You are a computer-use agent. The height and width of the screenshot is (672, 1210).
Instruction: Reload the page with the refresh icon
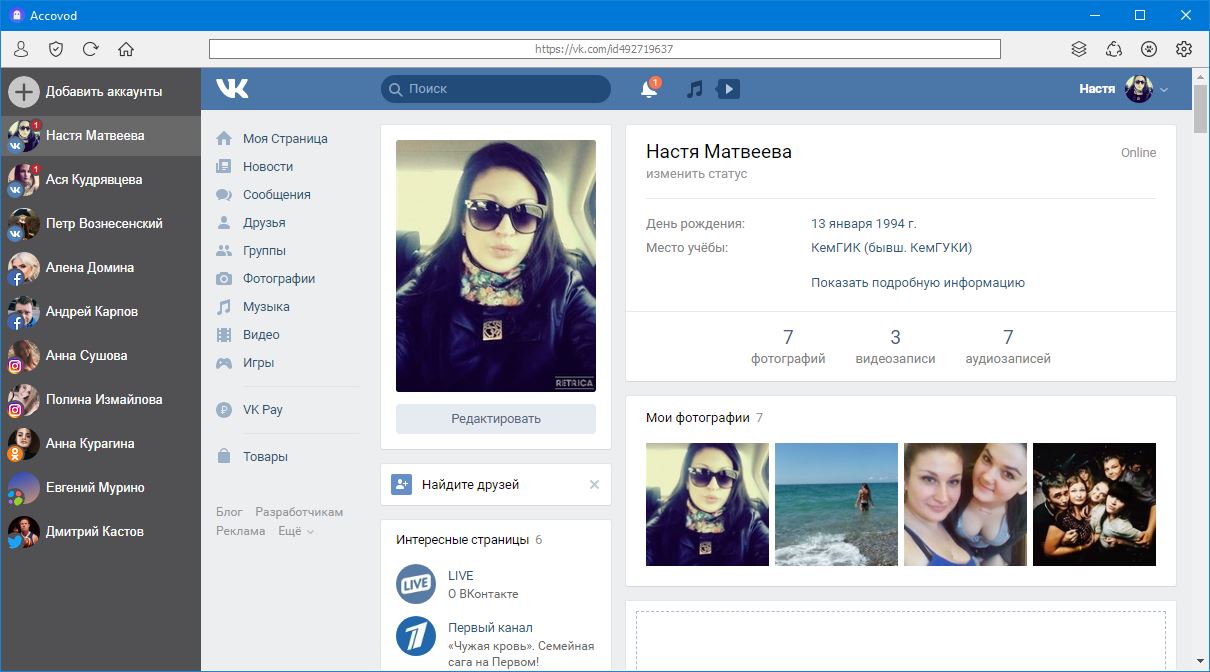pos(91,49)
